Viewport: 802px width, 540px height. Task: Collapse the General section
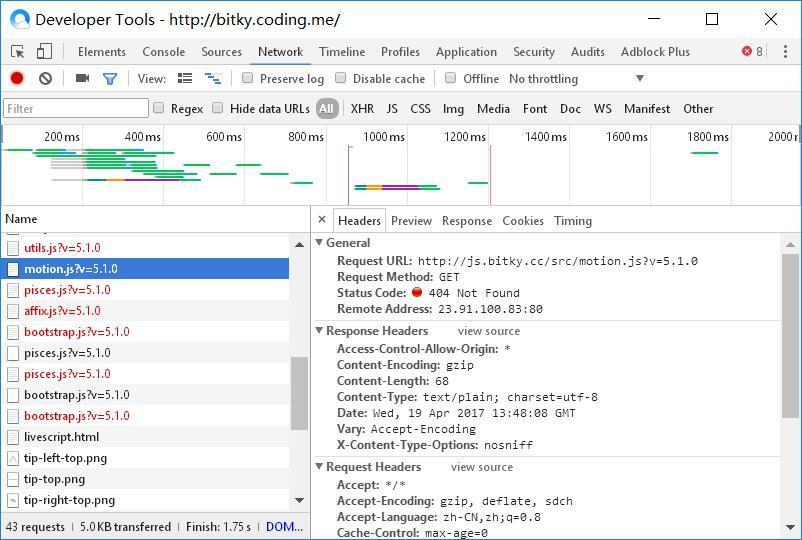(319, 242)
